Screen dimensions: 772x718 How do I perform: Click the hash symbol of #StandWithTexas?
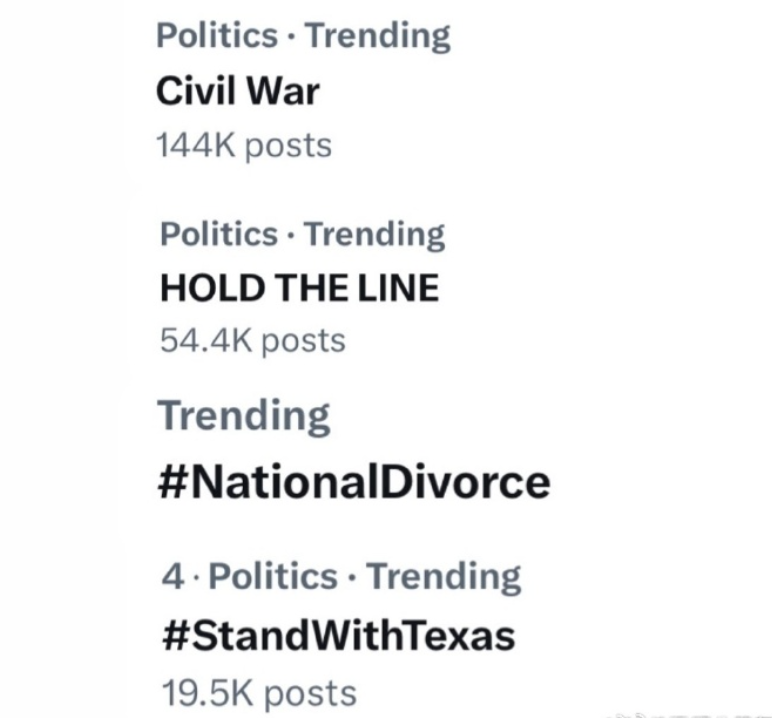click(174, 635)
